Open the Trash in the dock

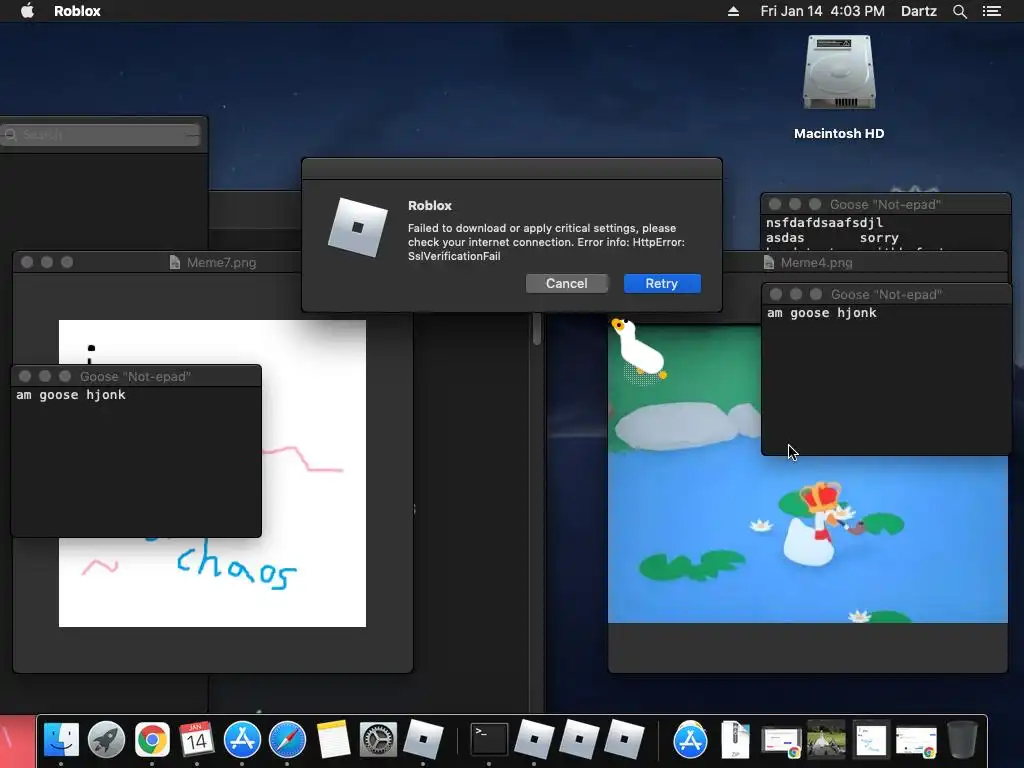(x=962, y=740)
